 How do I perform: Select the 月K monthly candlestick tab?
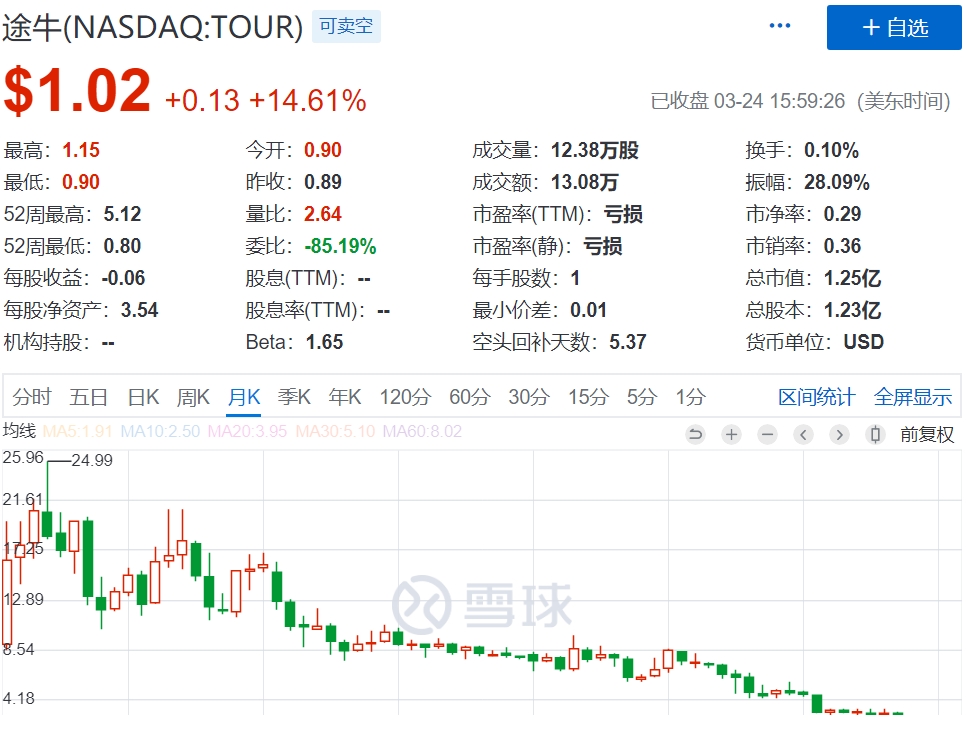tap(244, 397)
